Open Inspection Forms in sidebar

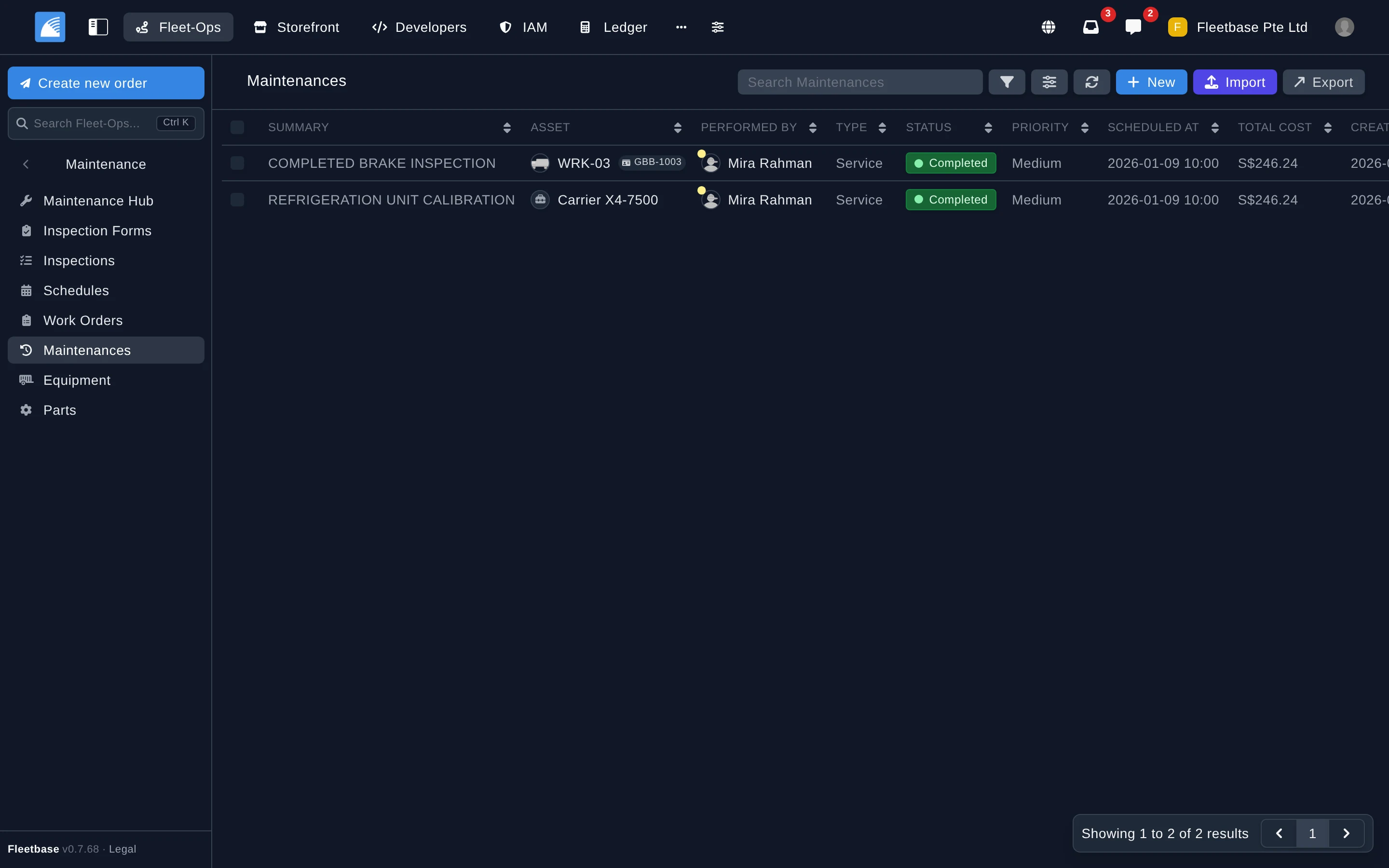pyautogui.click(x=106, y=231)
